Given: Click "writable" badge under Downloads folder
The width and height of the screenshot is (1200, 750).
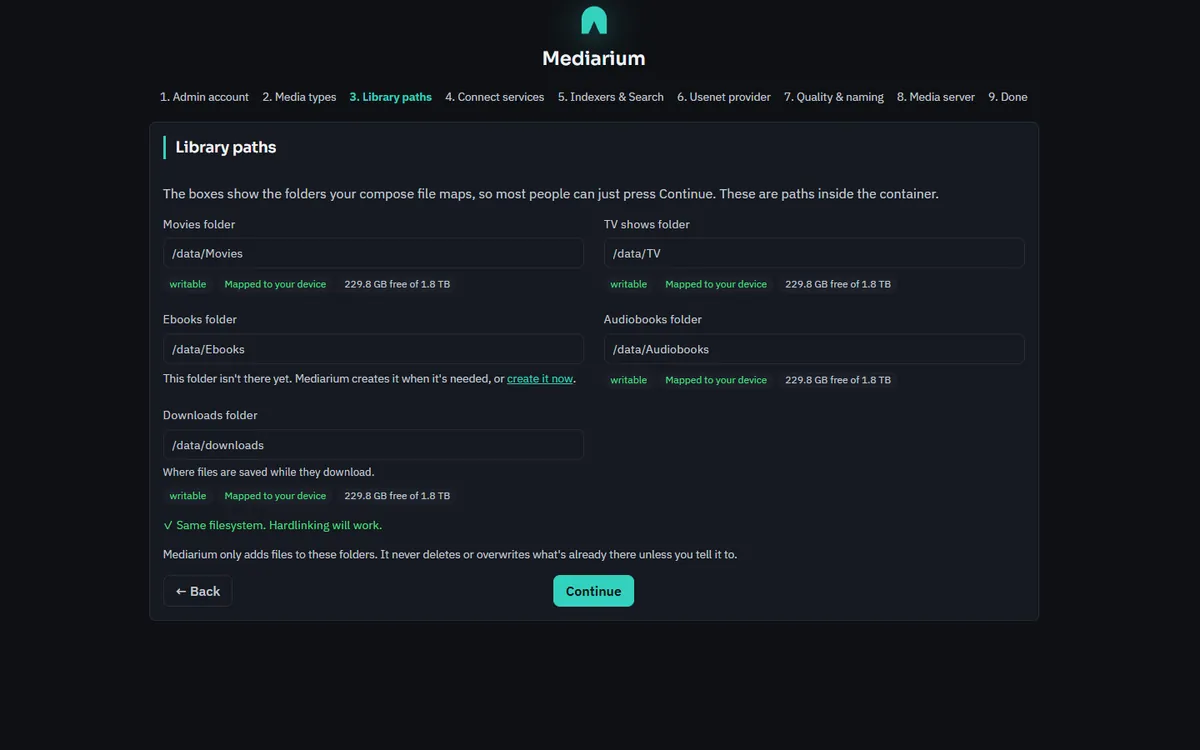Looking at the screenshot, I should [x=188, y=496].
